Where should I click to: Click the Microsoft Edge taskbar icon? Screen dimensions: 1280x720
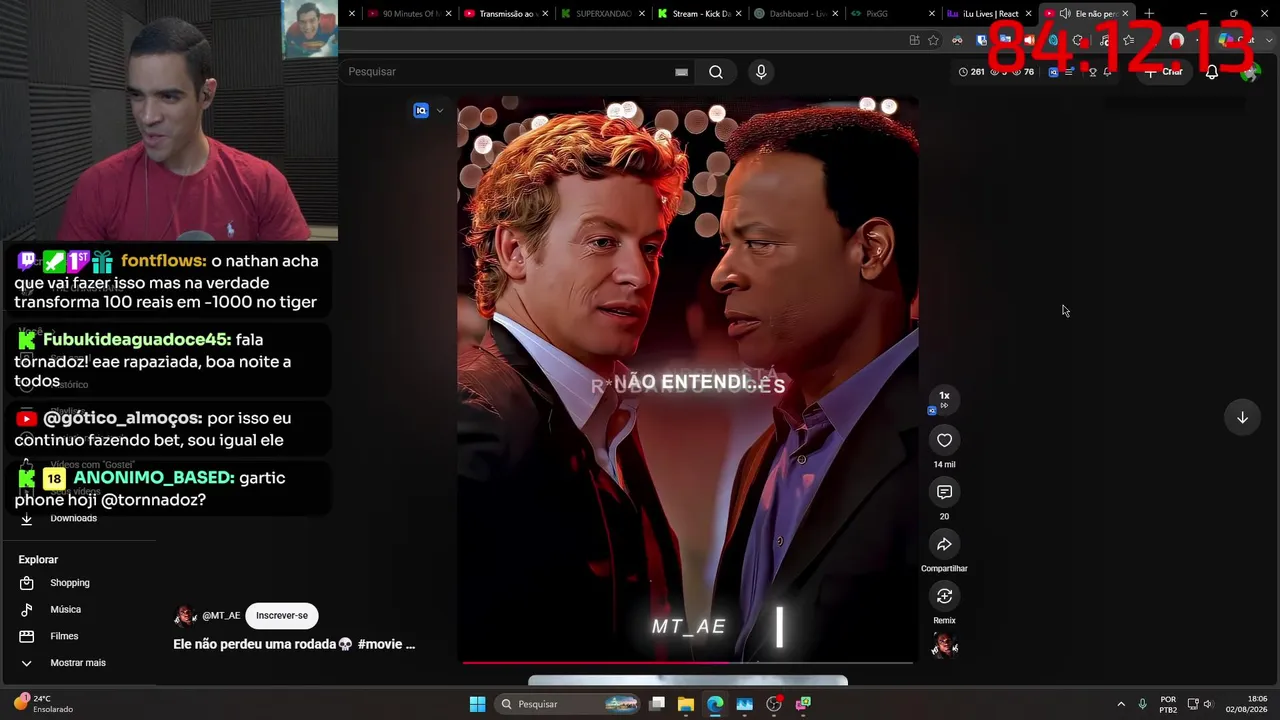pos(715,704)
